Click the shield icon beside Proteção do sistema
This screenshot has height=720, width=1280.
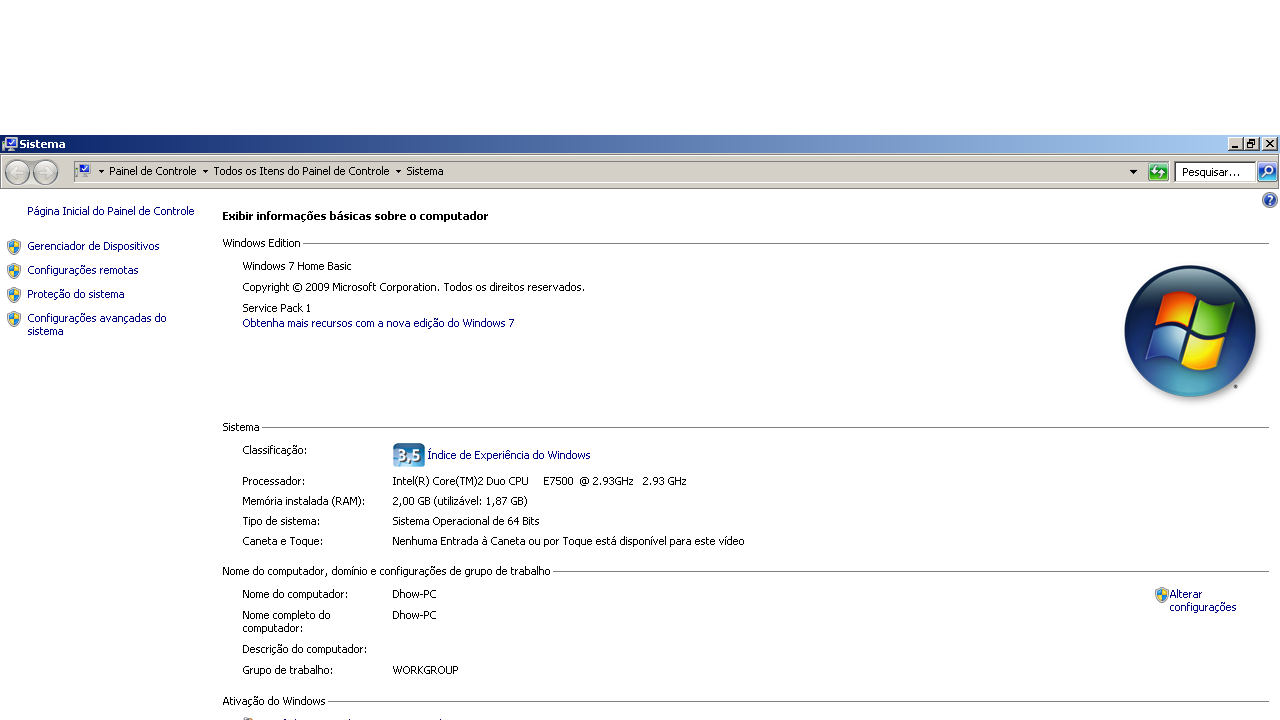click(14, 294)
